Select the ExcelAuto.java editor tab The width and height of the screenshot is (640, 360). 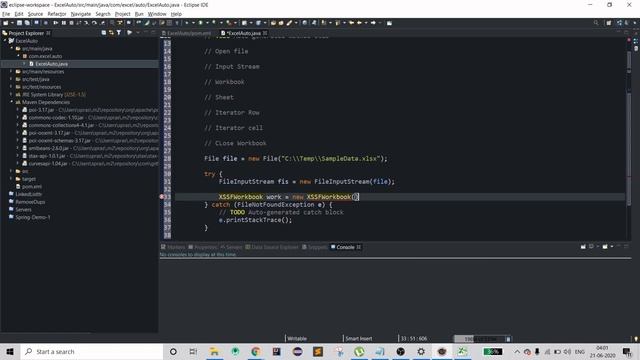244,33
